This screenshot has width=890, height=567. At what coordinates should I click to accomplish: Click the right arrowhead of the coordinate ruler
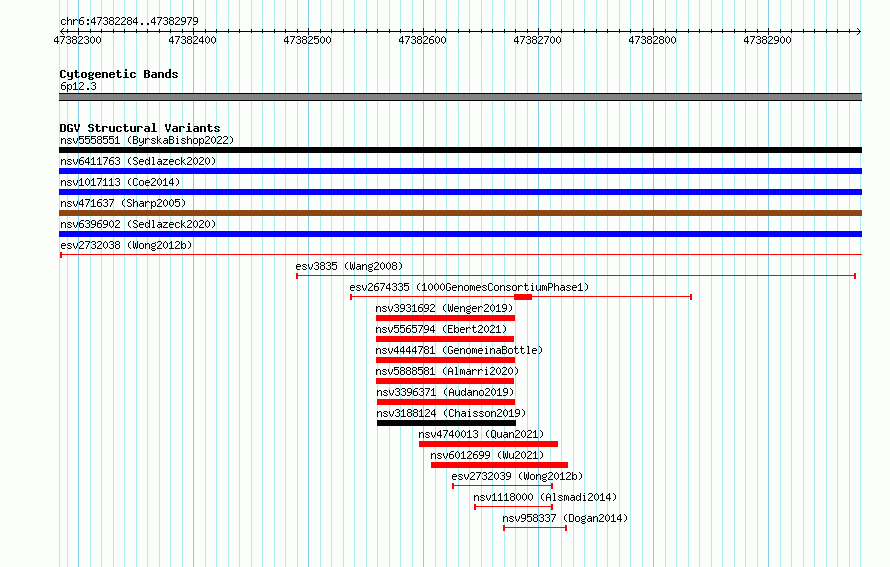point(859,31)
